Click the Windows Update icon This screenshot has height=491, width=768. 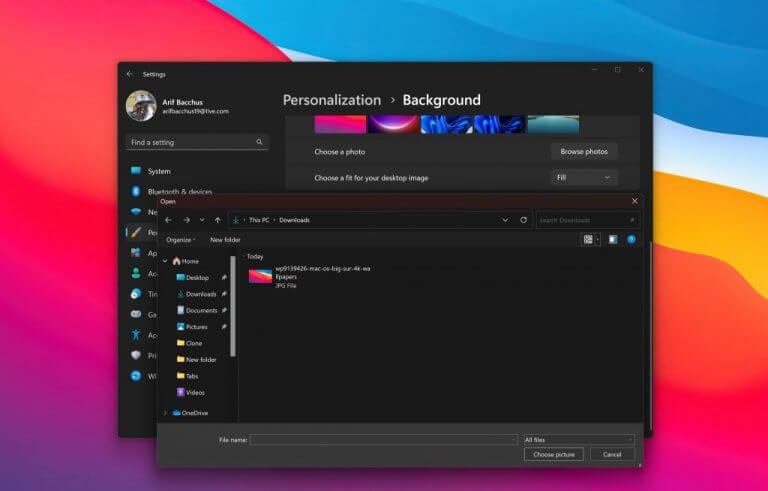point(136,376)
